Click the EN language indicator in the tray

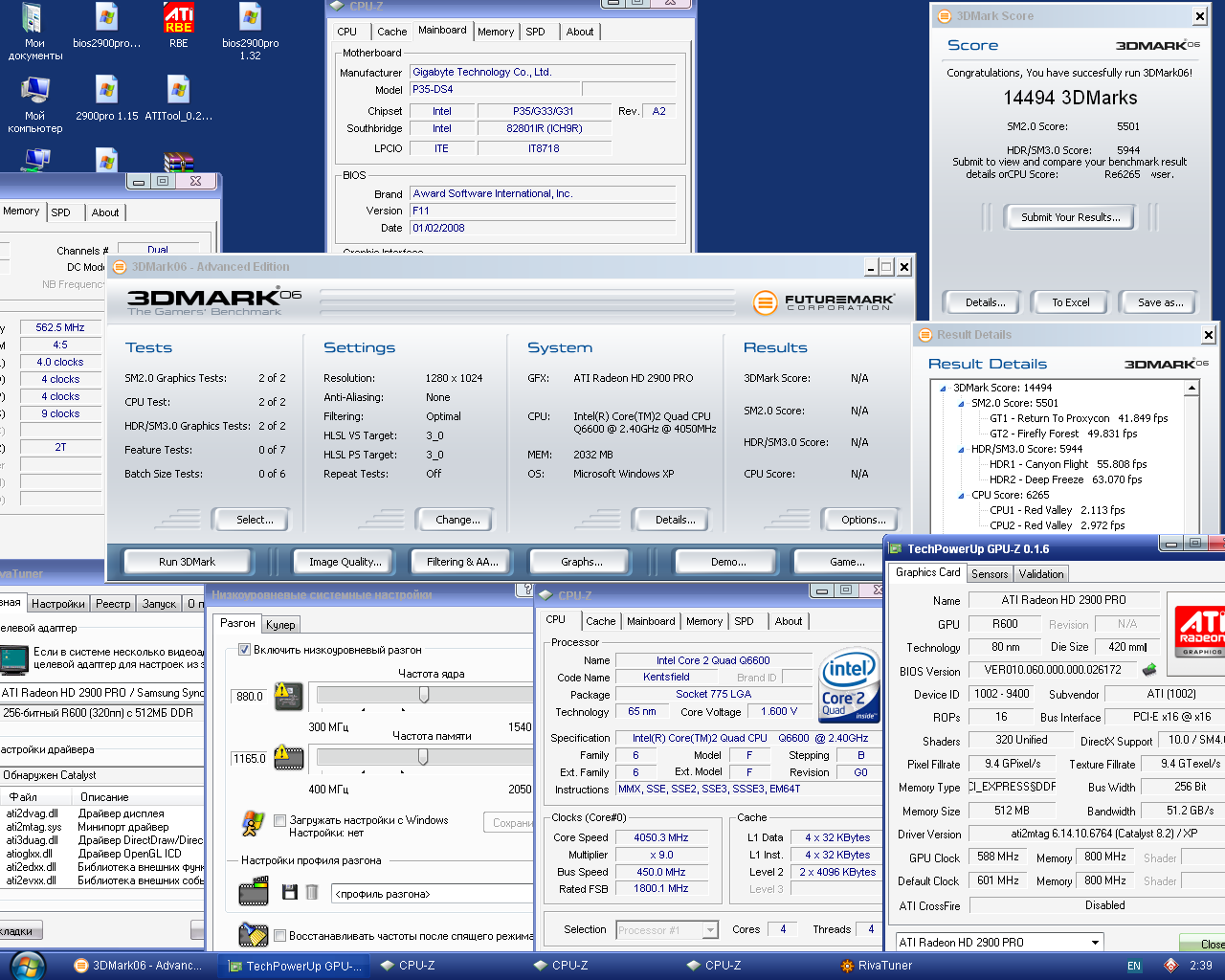tap(1134, 966)
